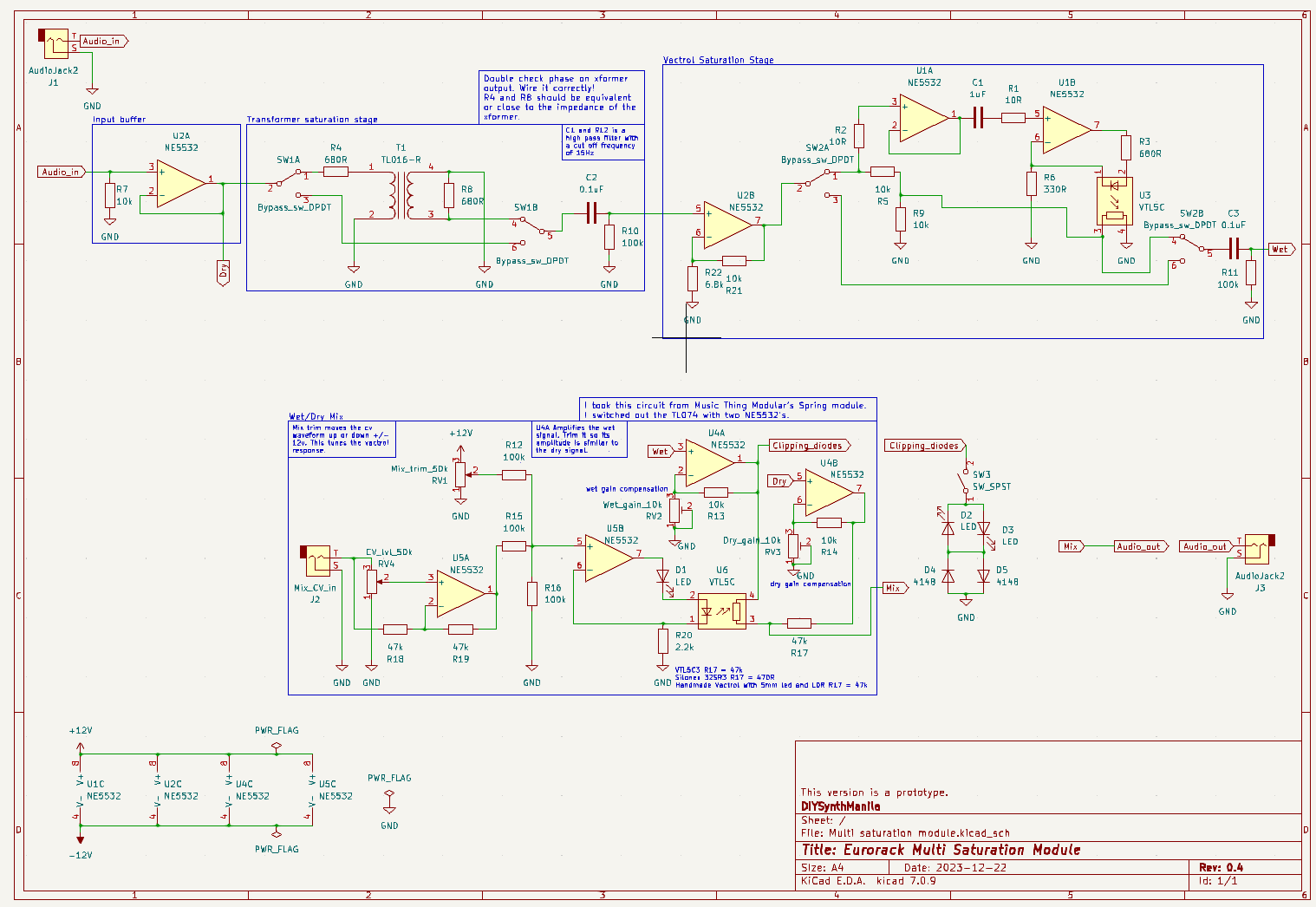Select the 'Transformer saturation stage' heading text
The width and height of the screenshot is (1316, 907).
312,120
